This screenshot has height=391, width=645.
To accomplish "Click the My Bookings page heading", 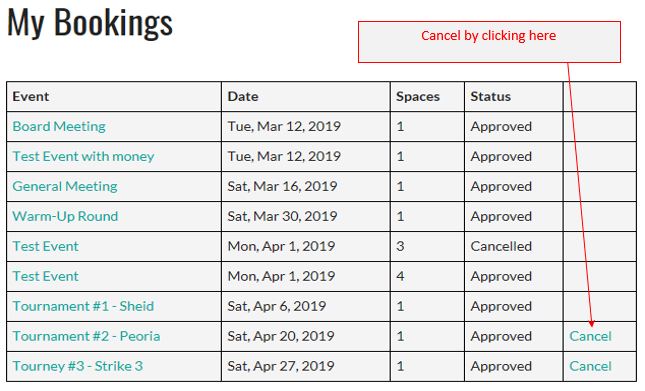I will pos(90,23).
